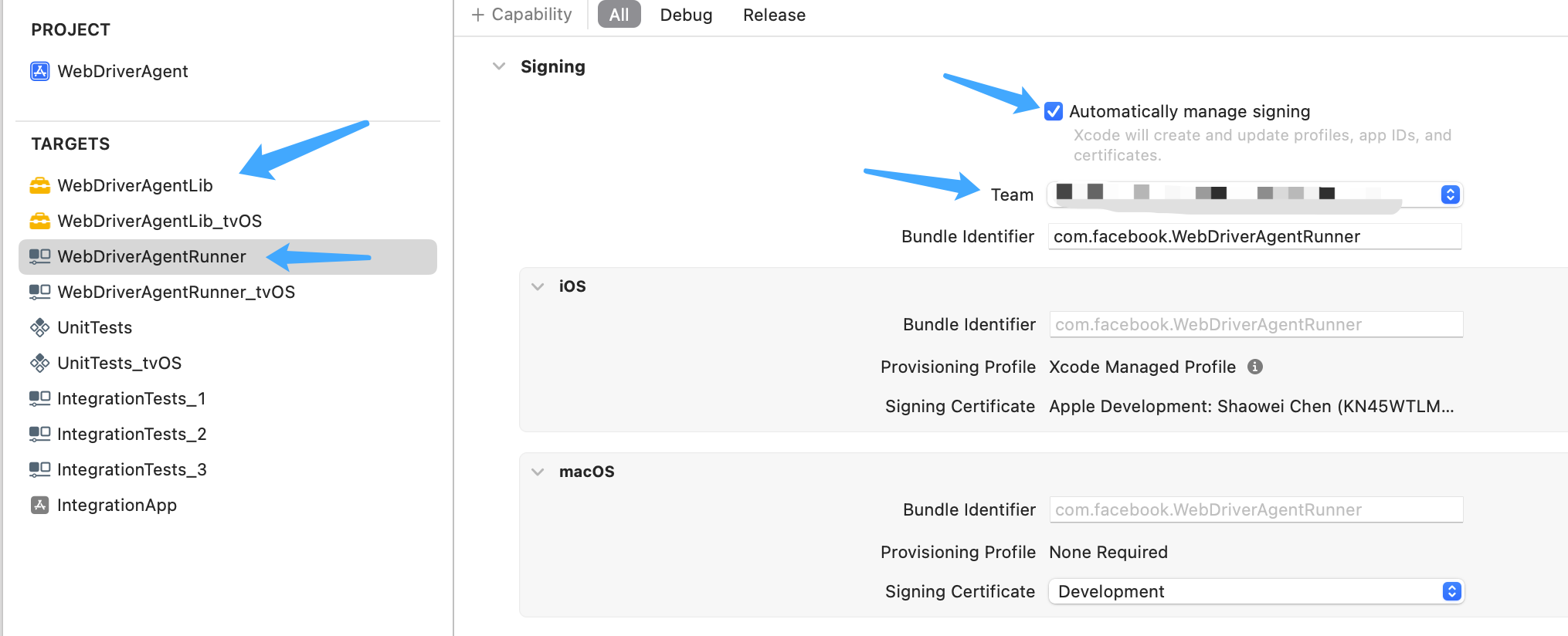Collapse the Signing section
The height and width of the screenshot is (636, 1568).
[x=499, y=66]
